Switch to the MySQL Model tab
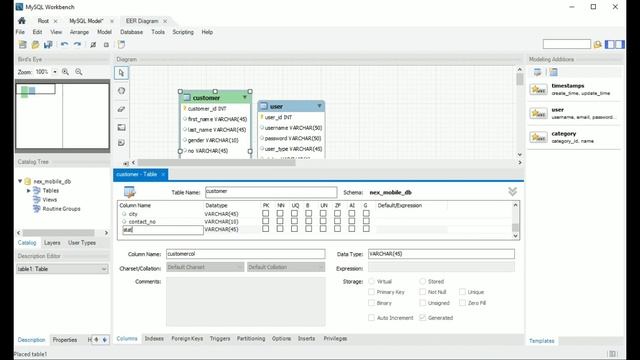Screen dimensions: 640x360 (x=87, y=21)
